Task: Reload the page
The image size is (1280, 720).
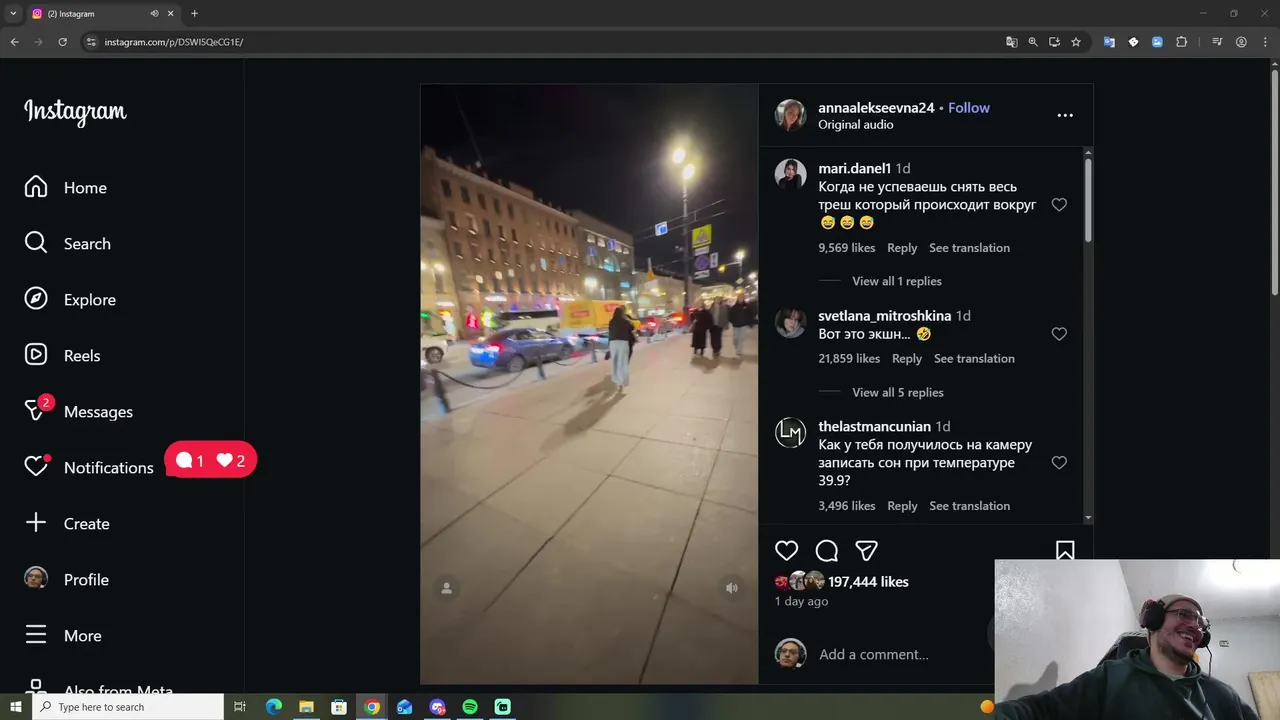Action: tap(62, 42)
